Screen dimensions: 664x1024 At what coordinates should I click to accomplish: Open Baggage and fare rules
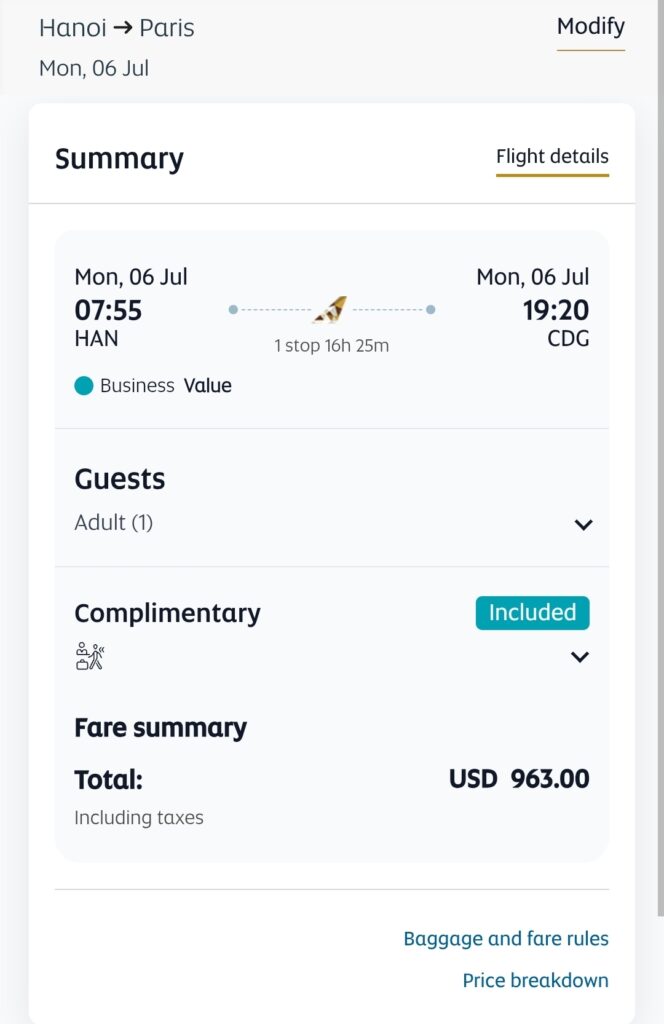point(505,939)
